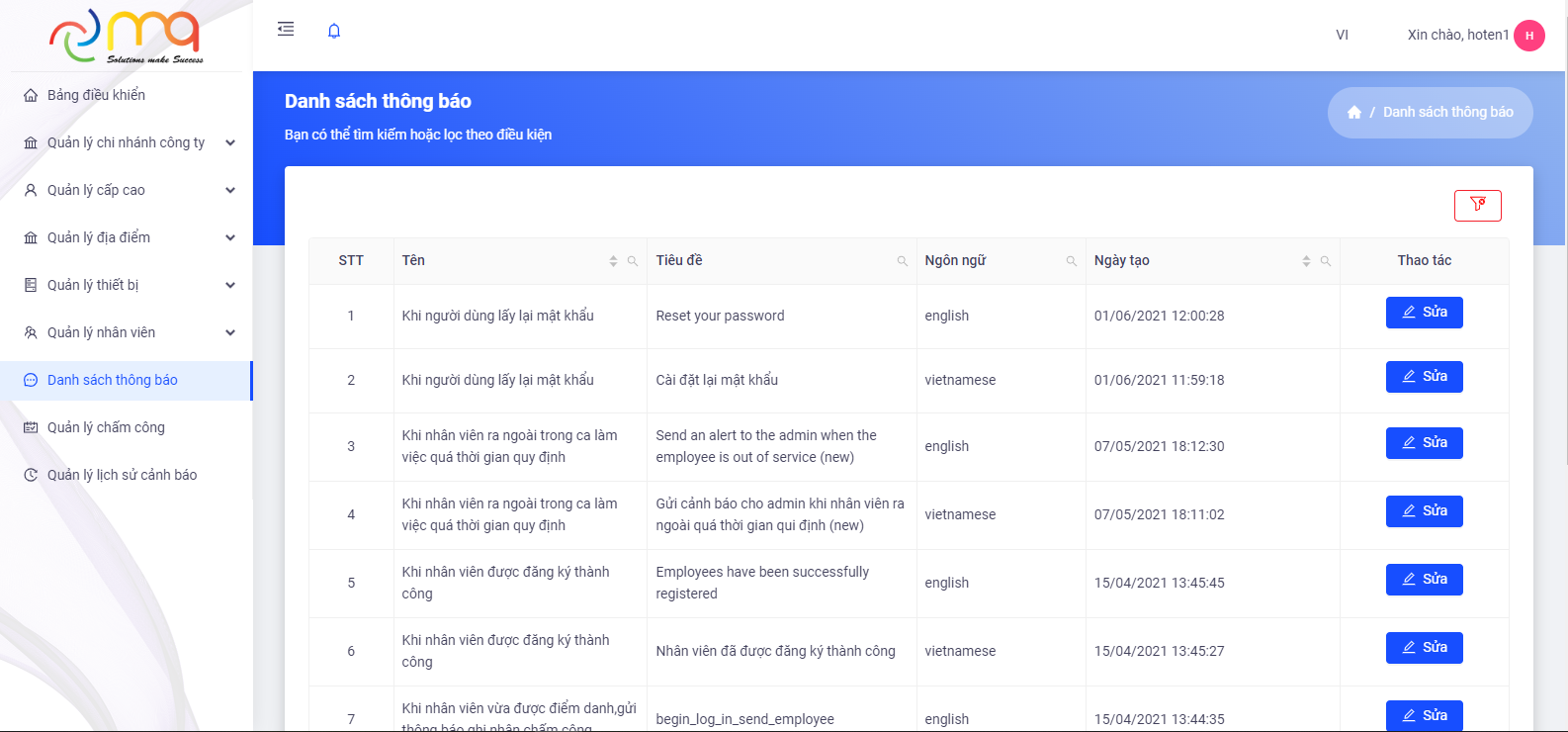The height and width of the screenshot is (732, 1568).
Task: Toggle sorting by Ngày tạo column
Action: tap(1306, 261)
